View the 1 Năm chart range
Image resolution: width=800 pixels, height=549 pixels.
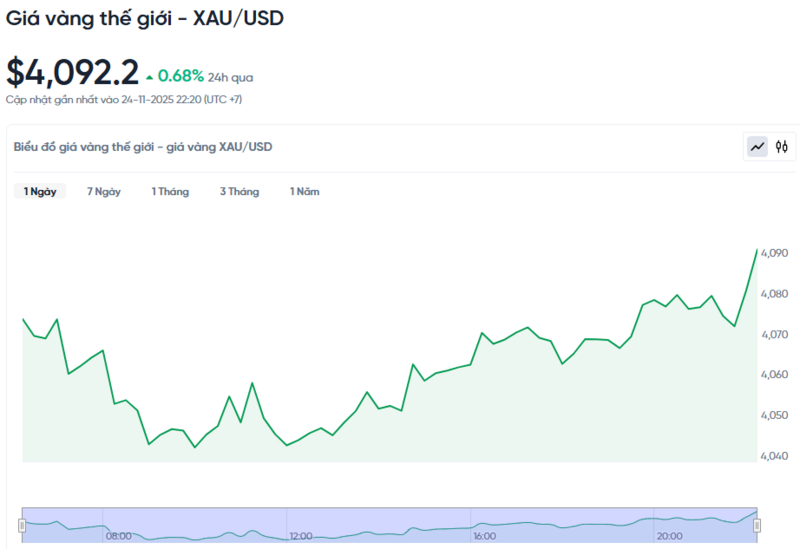(x=305, y=191)
